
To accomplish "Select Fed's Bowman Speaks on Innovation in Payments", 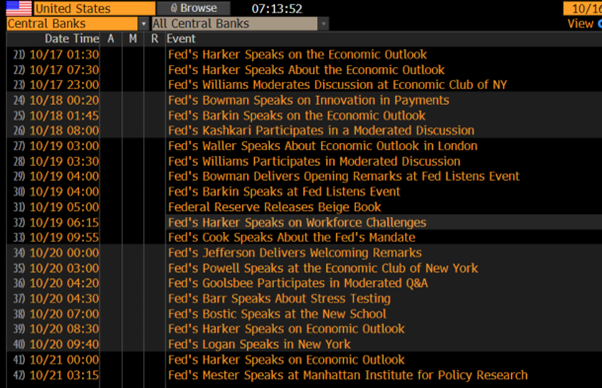I will (x=309, y=100).
